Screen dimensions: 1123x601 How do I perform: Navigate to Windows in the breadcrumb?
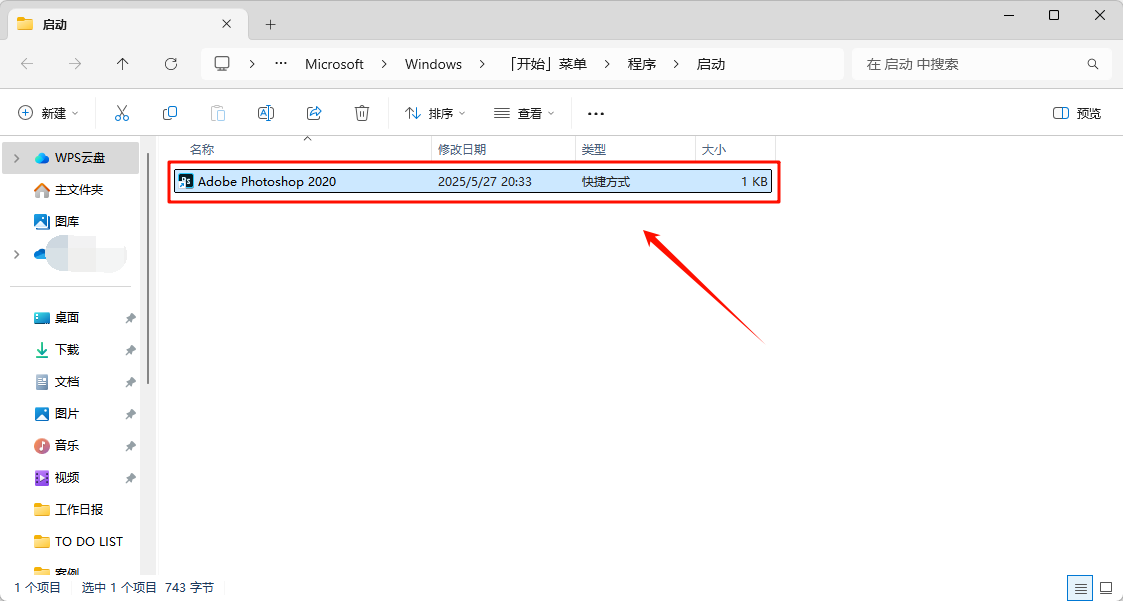(433, 64)
